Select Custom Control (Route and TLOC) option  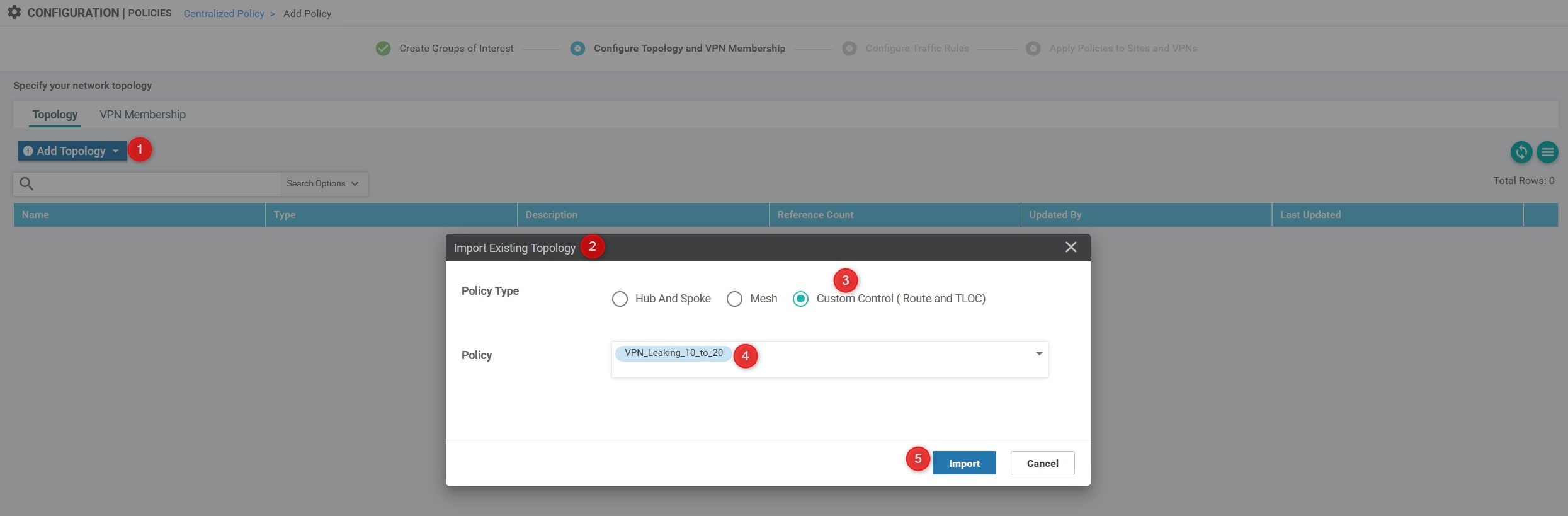800,299
